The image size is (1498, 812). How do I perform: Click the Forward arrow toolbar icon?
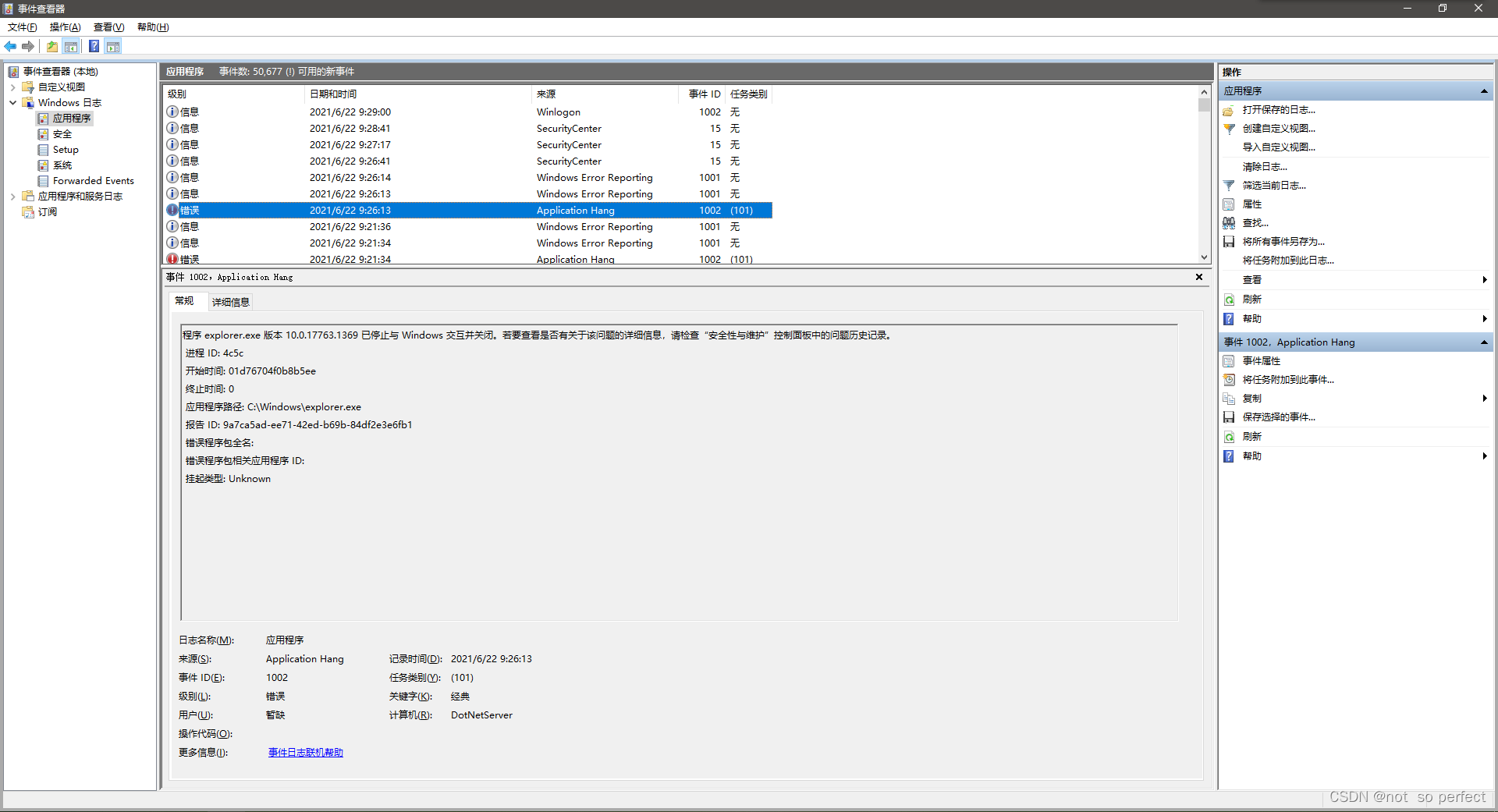[x=28, y=47]
